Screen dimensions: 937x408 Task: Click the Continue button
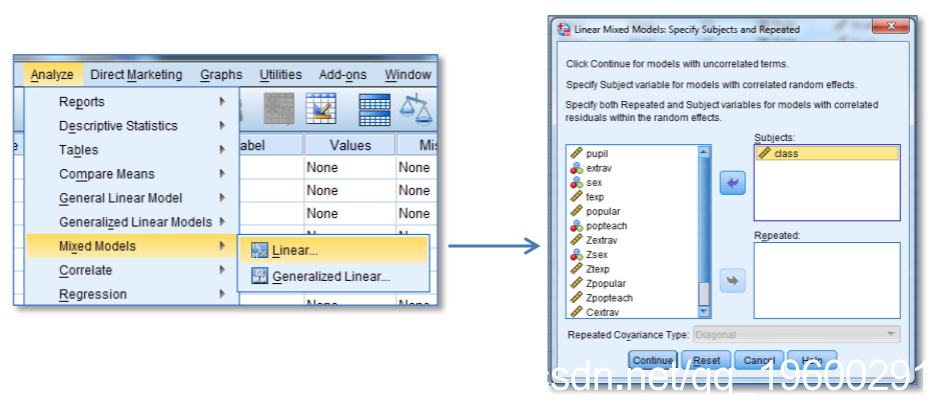click(653, 360)
